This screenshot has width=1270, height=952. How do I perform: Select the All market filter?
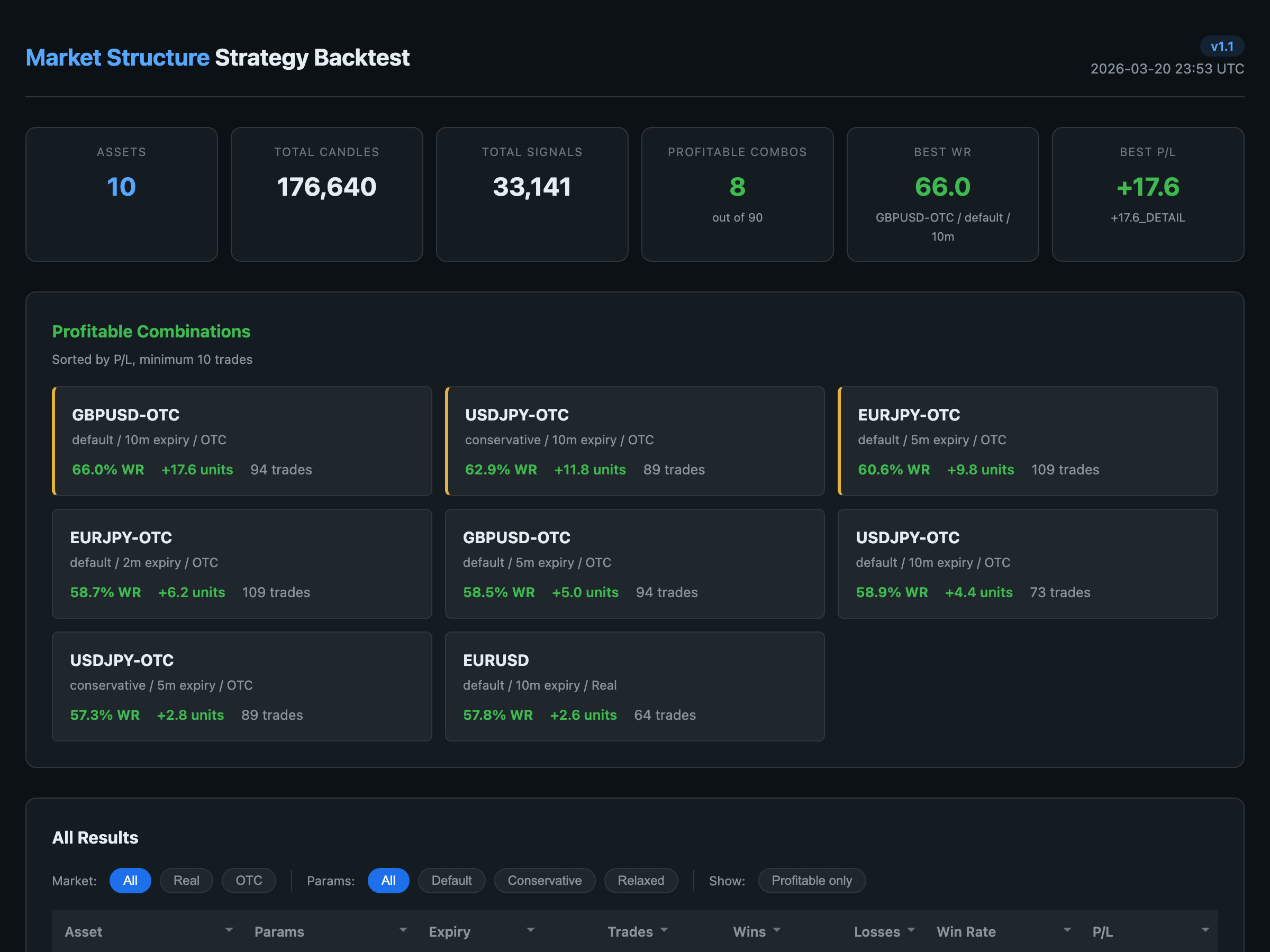[130, 880]
